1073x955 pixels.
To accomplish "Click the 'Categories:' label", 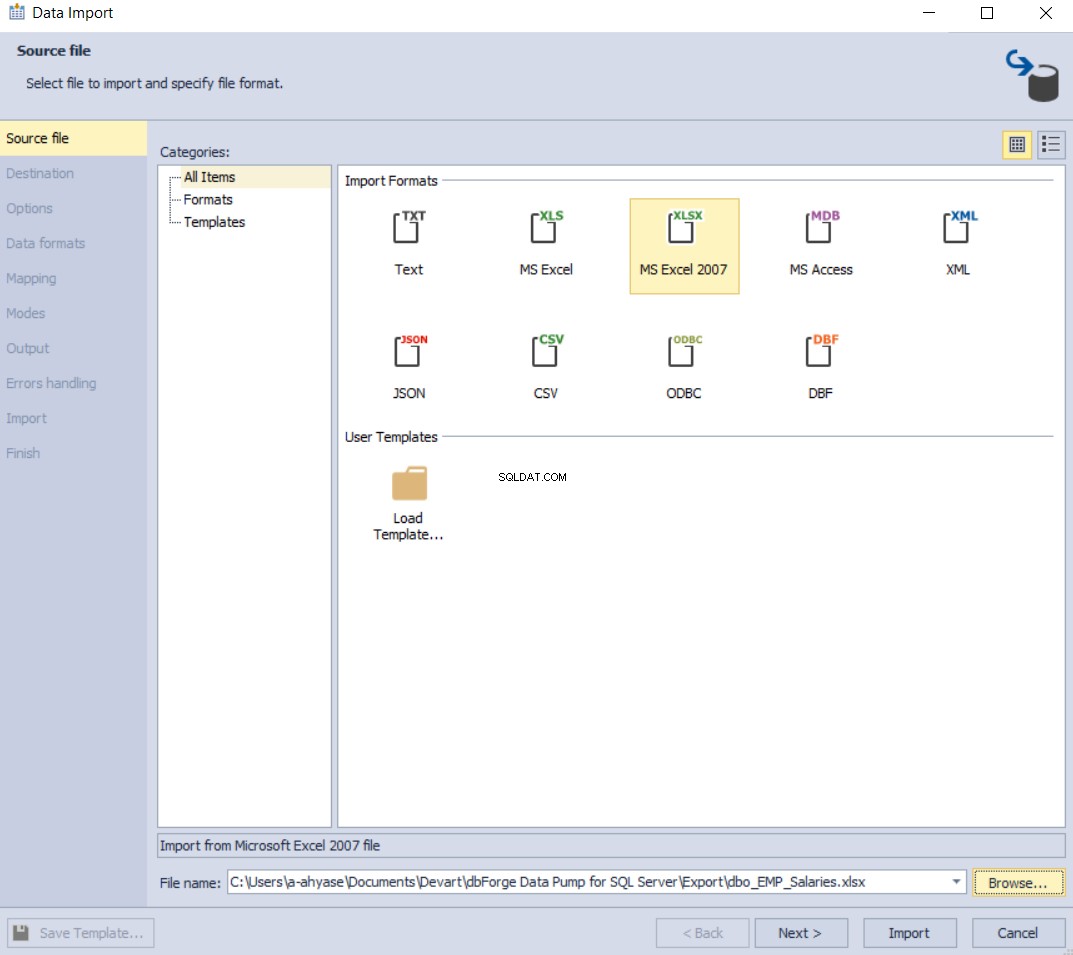I will point(194,152).
